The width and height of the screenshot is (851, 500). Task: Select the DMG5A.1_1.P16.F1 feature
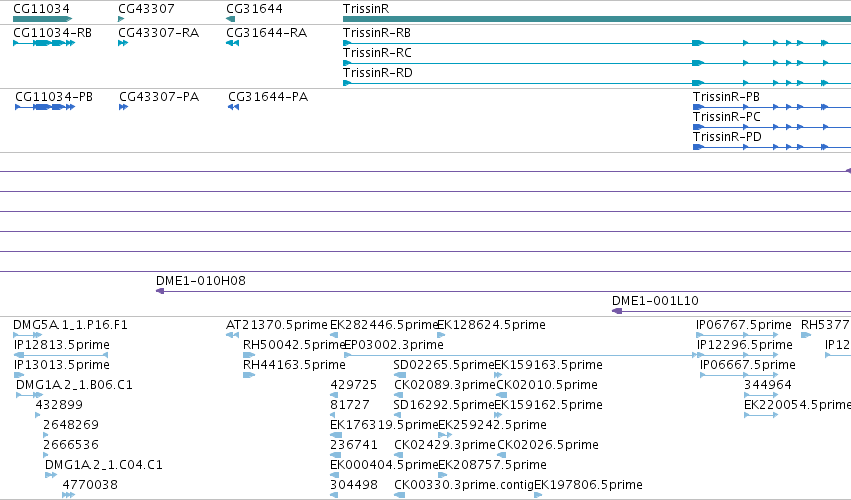point(71,325)
